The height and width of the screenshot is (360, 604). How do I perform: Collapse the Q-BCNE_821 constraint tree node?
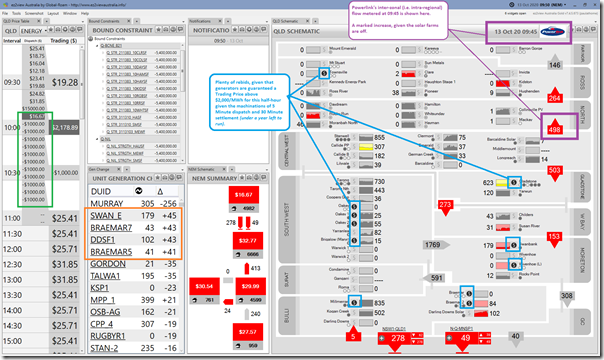pos(97,45)
